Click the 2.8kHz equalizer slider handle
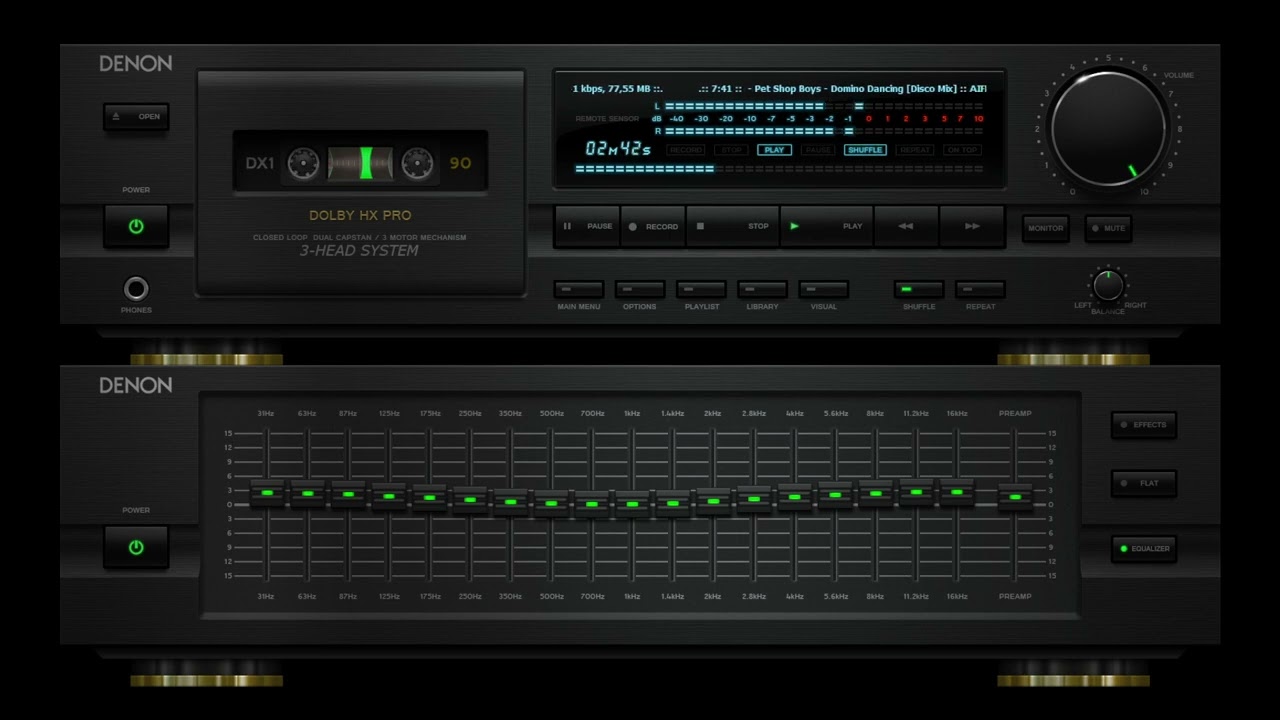Screen dimensions: 1280x720 tap(754, 498)
